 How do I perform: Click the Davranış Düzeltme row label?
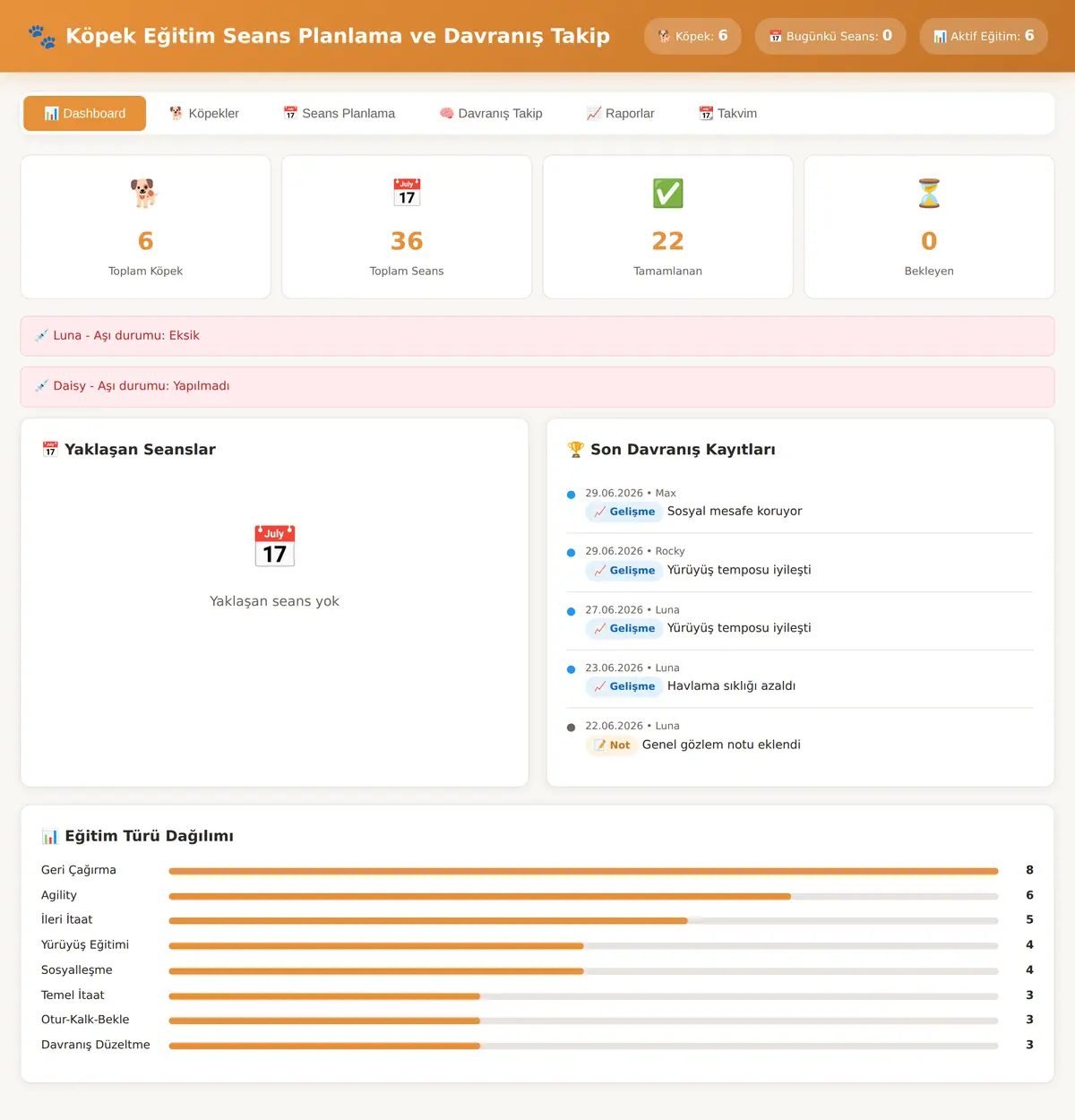pos(96,1045)
